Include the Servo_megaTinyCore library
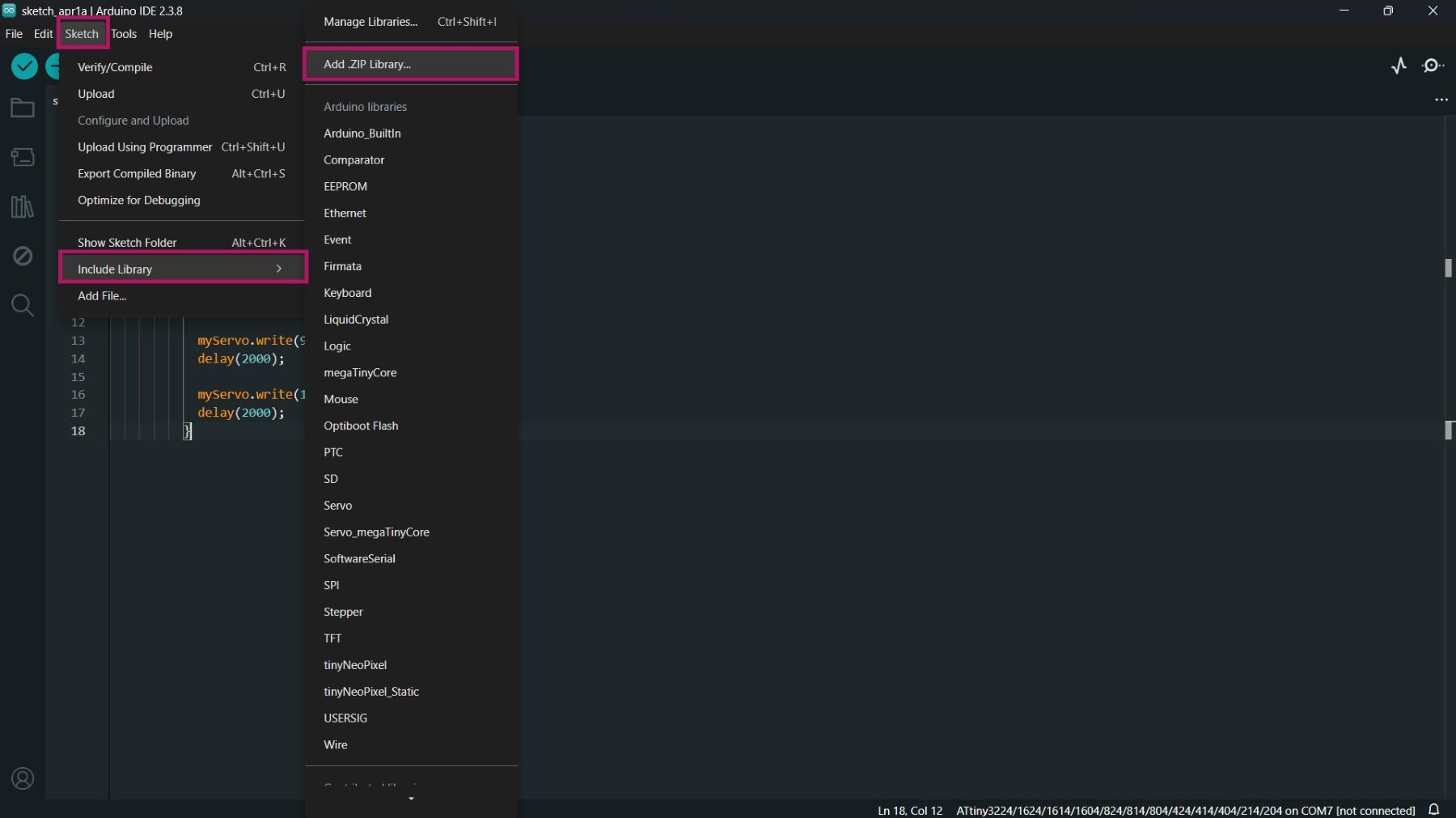Viewport: 1456px width, 818px height. pos(411,532)
